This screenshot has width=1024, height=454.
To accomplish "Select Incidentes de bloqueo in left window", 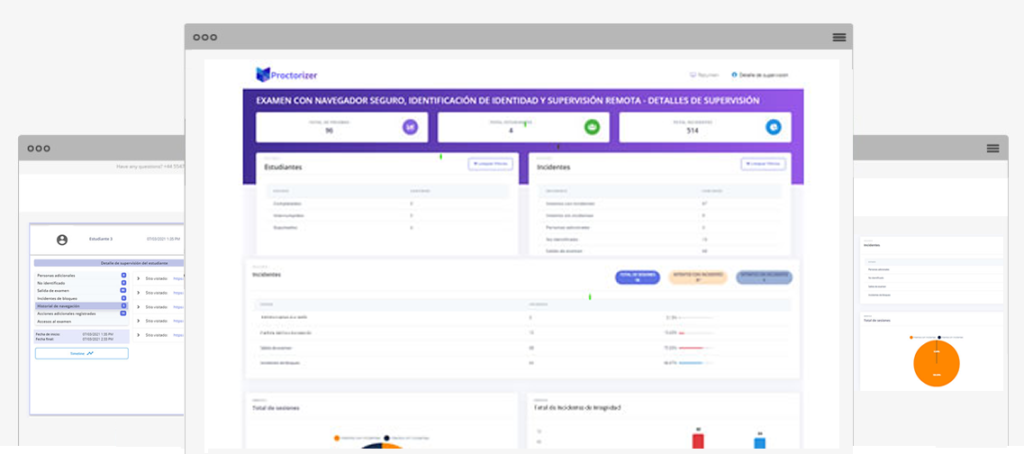I will pos(81,298).
